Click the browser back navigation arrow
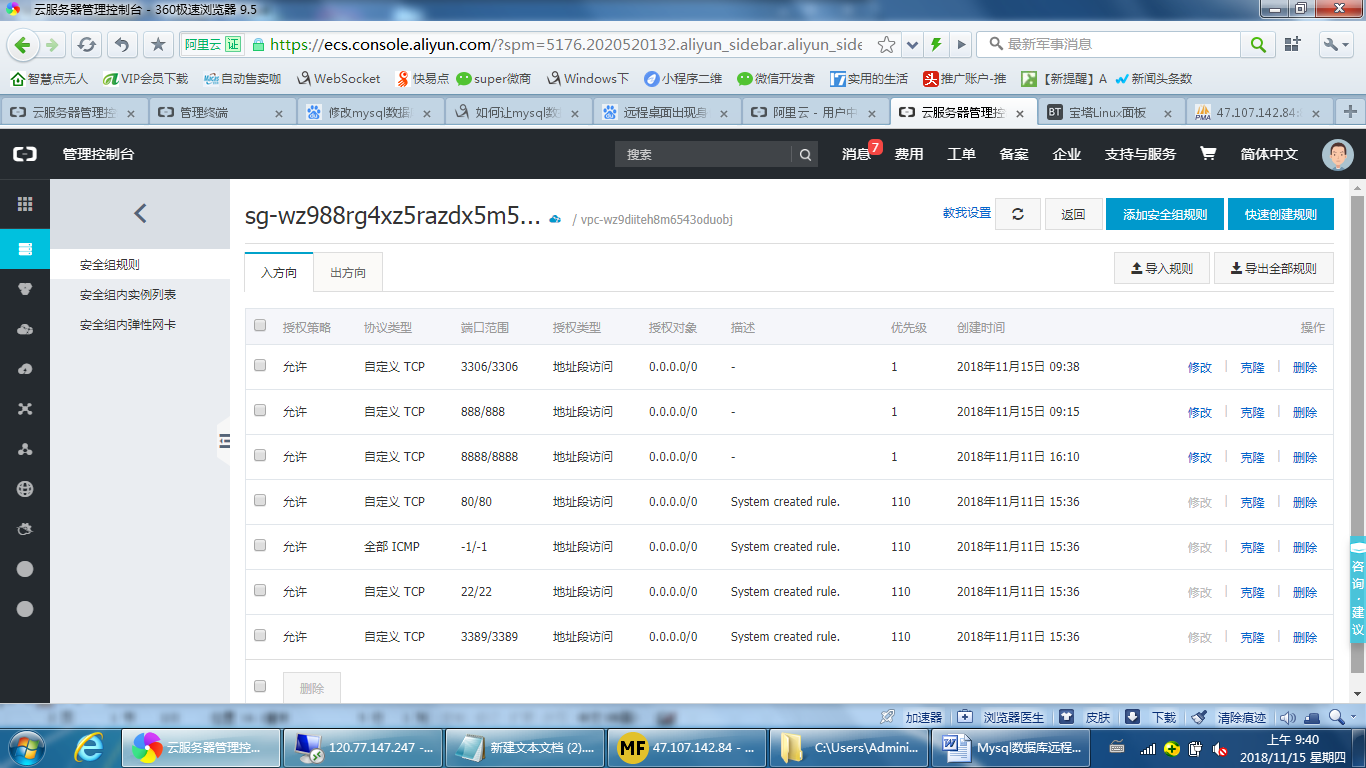Image resolution: width=1366 pixels, height=768 pixels. (x=23, y=44)
